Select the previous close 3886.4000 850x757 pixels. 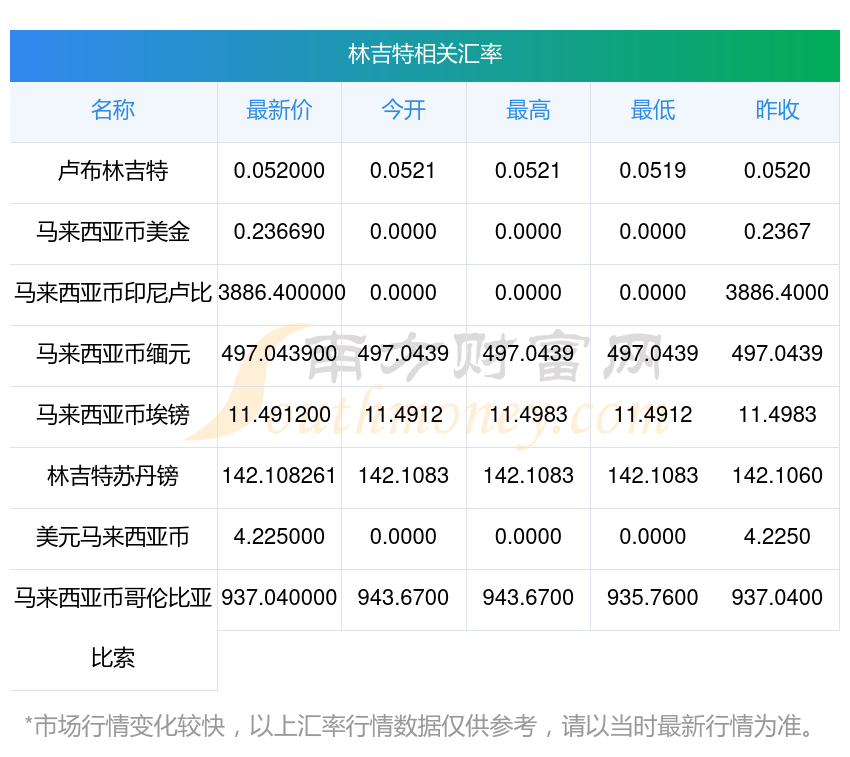pos(777,293)
